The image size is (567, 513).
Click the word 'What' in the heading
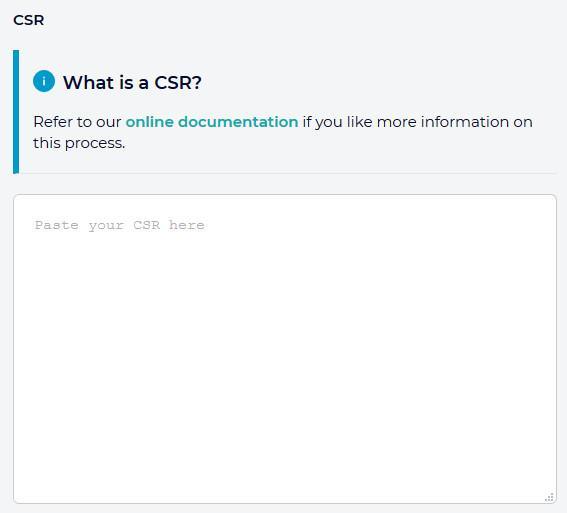89,82
